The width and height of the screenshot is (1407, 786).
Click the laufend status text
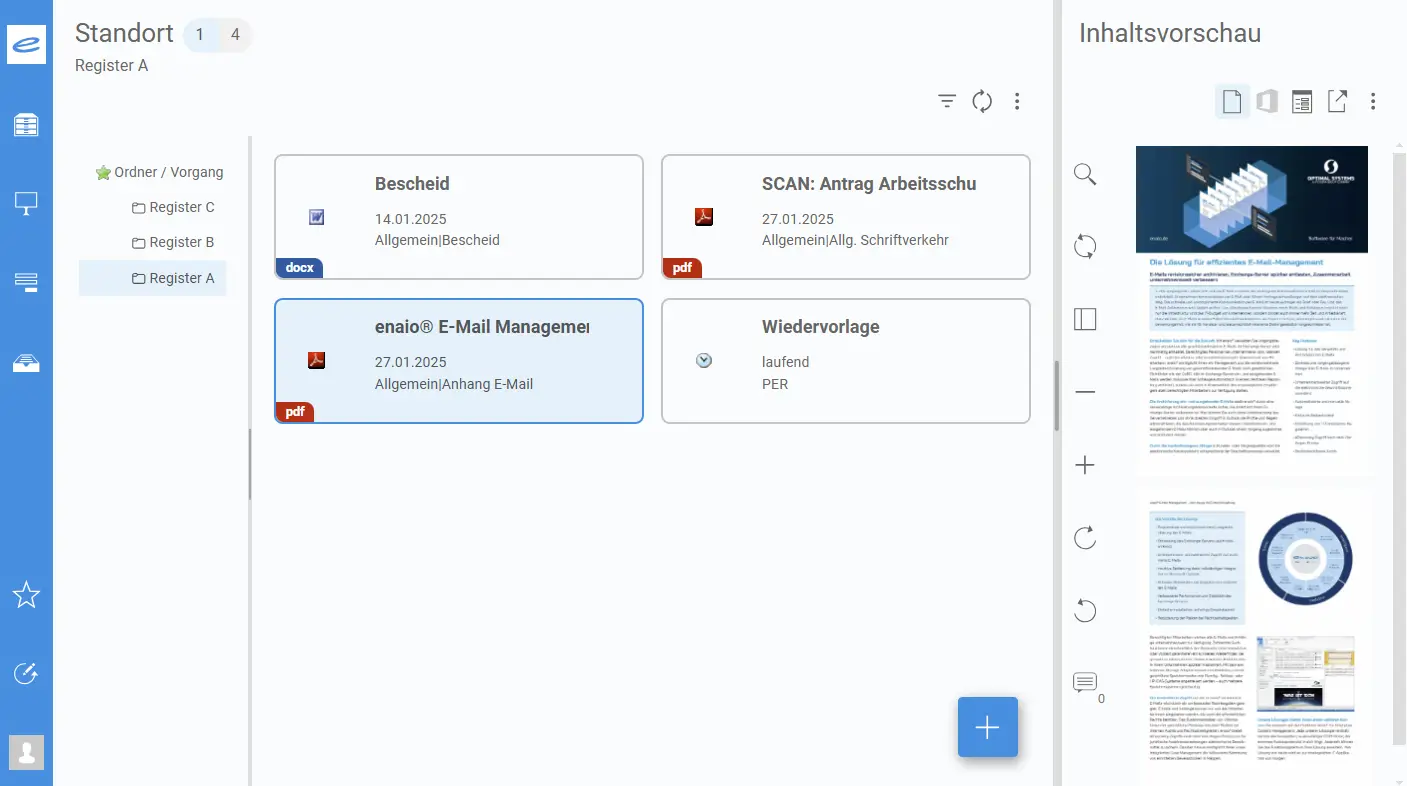[x=786, y=362]
